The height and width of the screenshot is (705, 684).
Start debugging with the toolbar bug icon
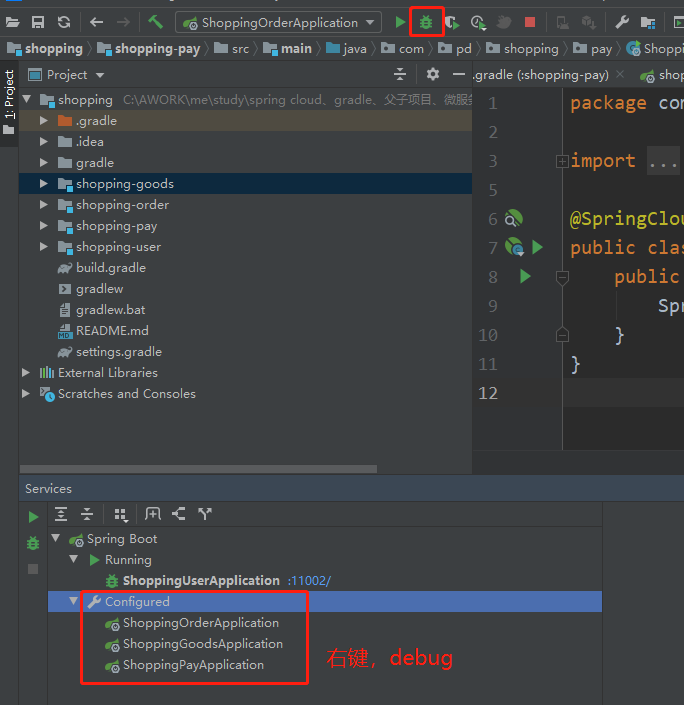(426, 22)
